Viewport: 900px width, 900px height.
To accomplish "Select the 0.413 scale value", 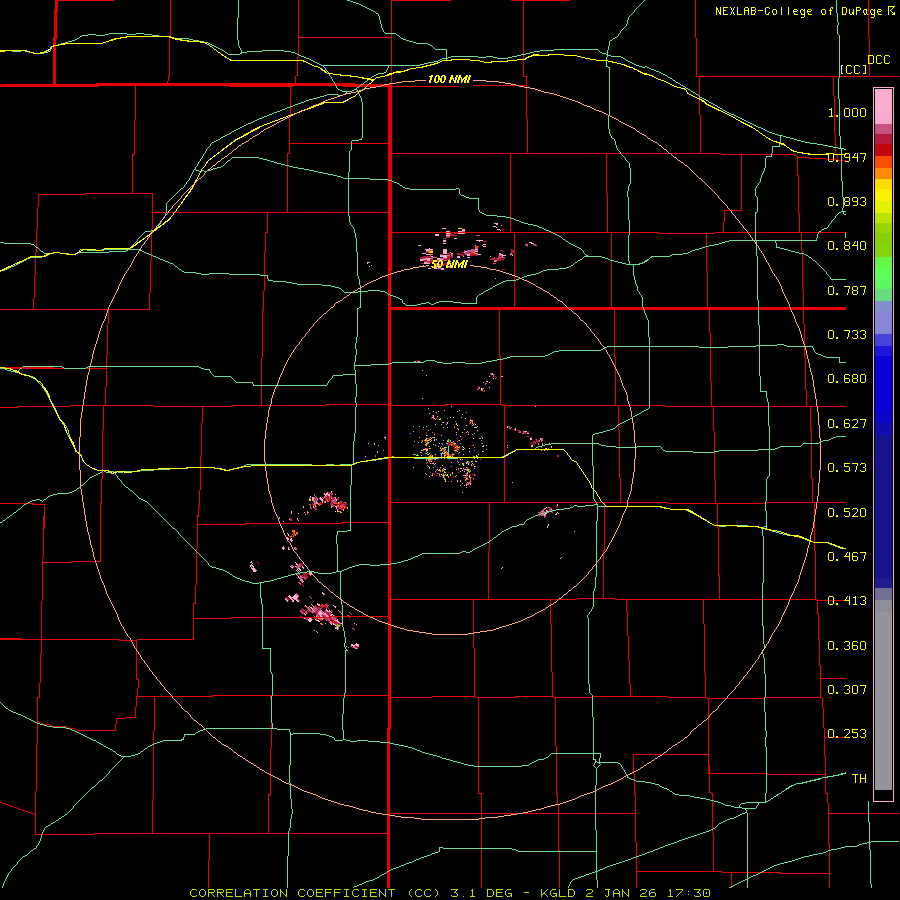I will (847, 601).
